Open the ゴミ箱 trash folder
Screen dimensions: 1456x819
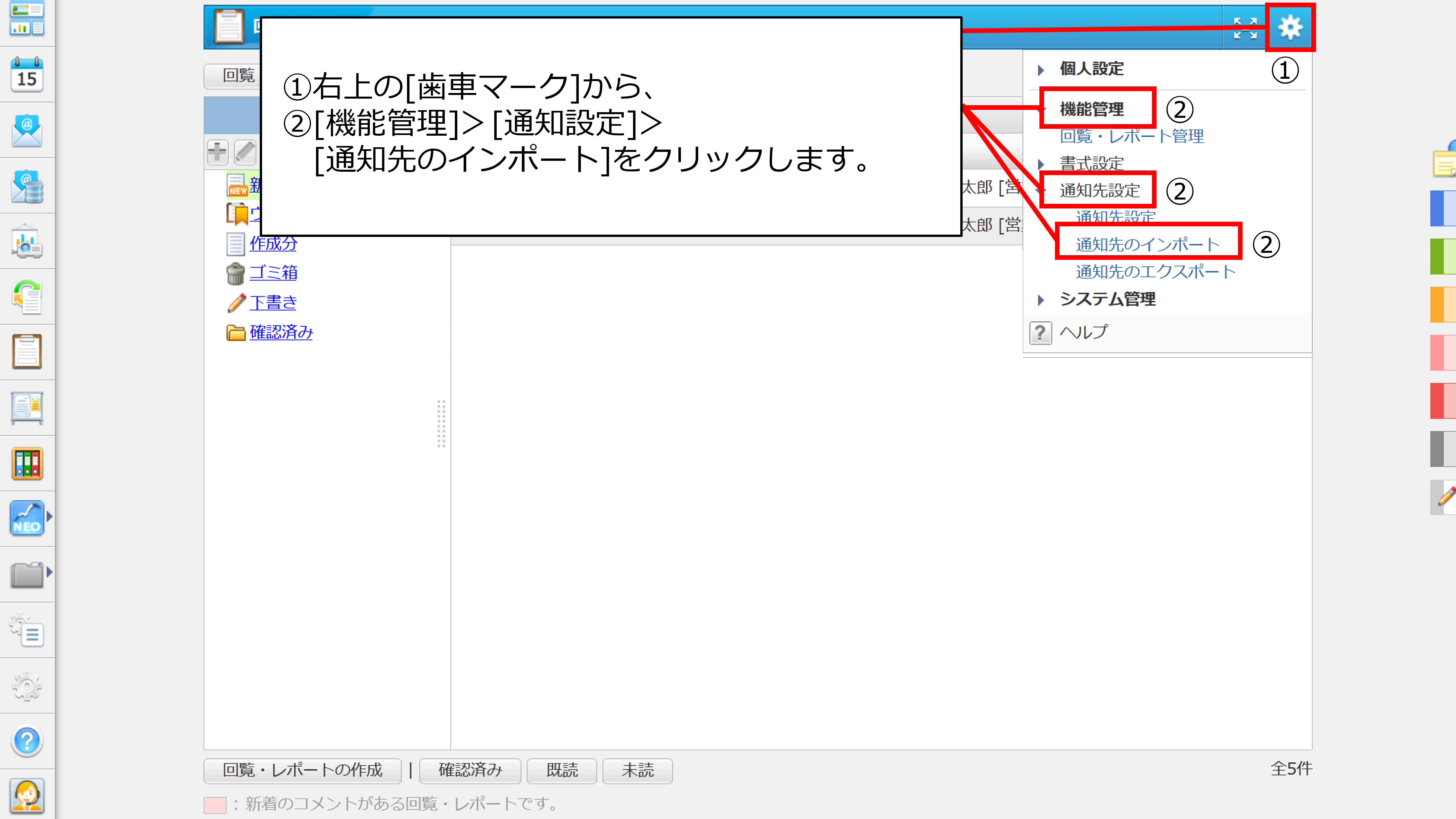273,273
